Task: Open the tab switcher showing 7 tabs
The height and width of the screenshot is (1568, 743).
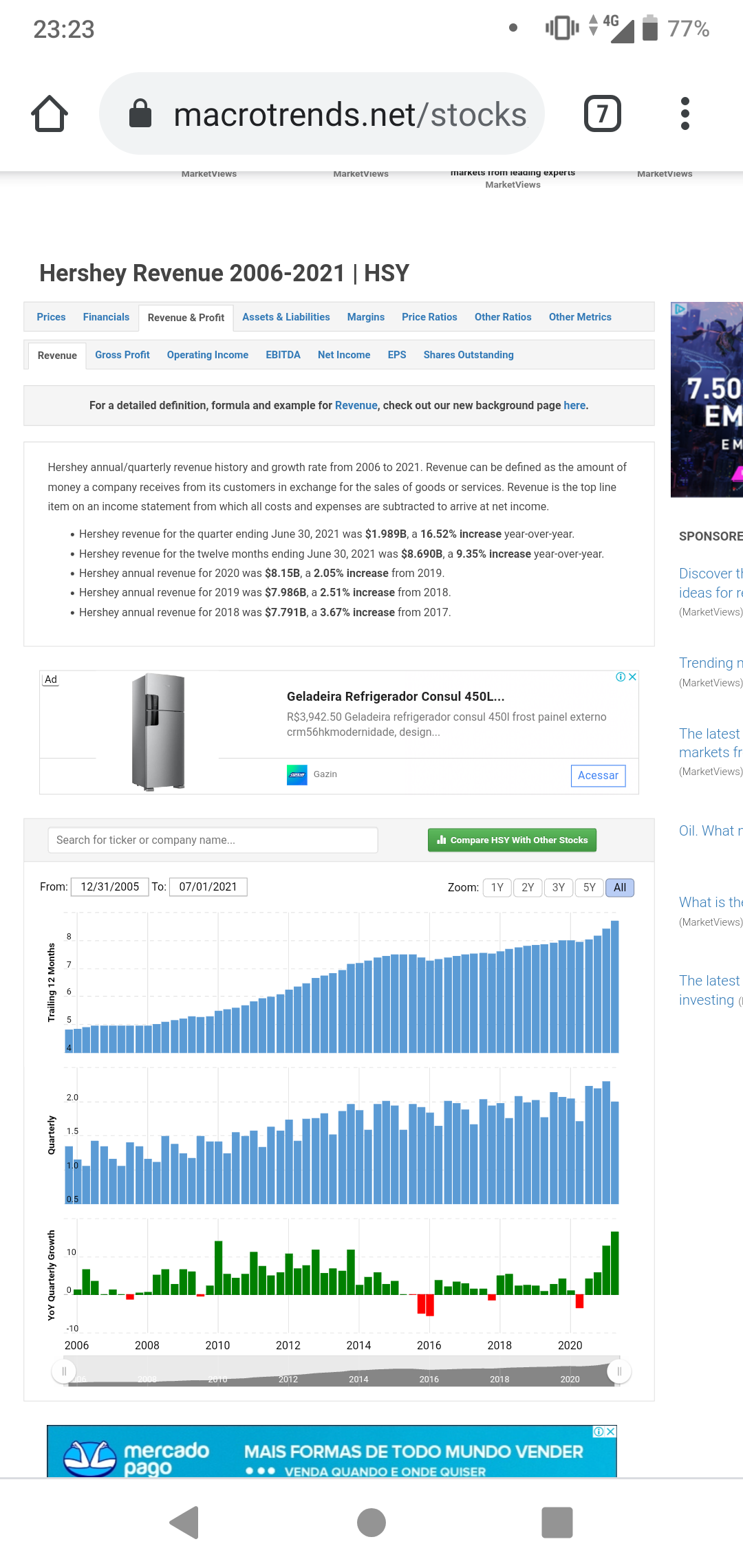Action: tap(603, 113)
